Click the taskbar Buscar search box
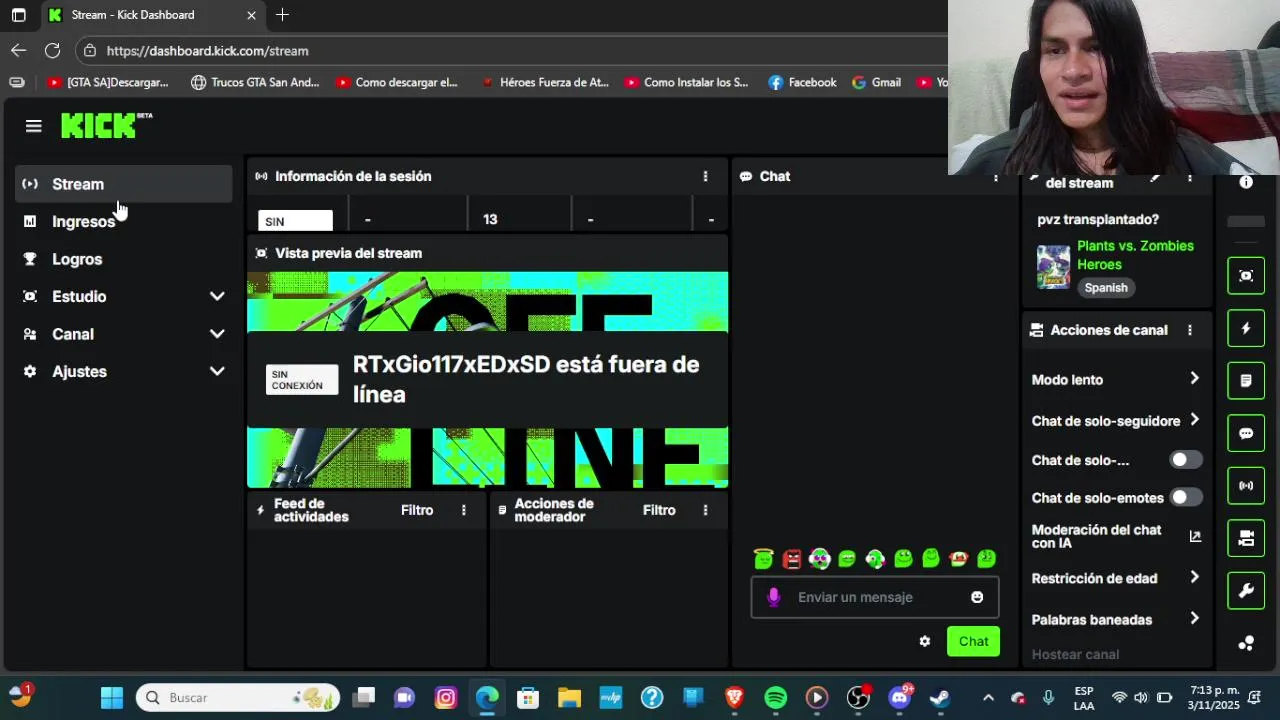Image resolution: width=1280 pixels, height=720 pixels. coord(238,697)
